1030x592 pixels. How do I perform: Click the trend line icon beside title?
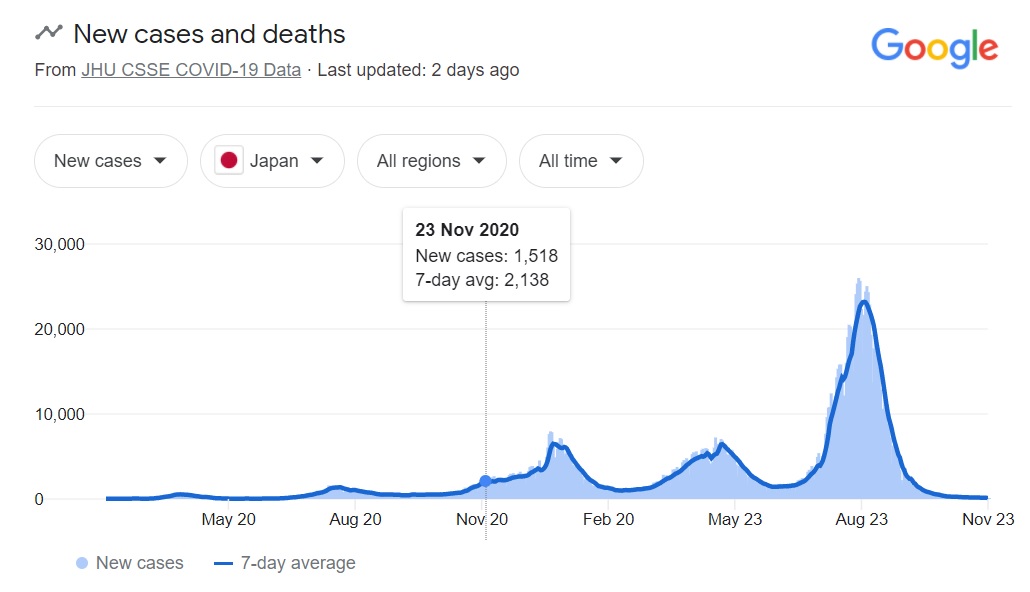click(48, 33)
